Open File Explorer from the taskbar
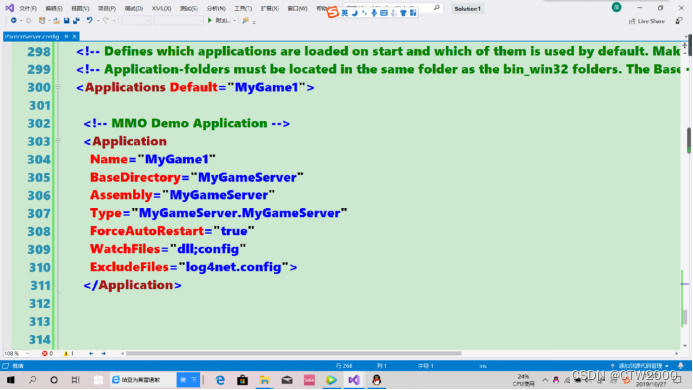Viewport: 693px width, 390px height. pos(264,380)
